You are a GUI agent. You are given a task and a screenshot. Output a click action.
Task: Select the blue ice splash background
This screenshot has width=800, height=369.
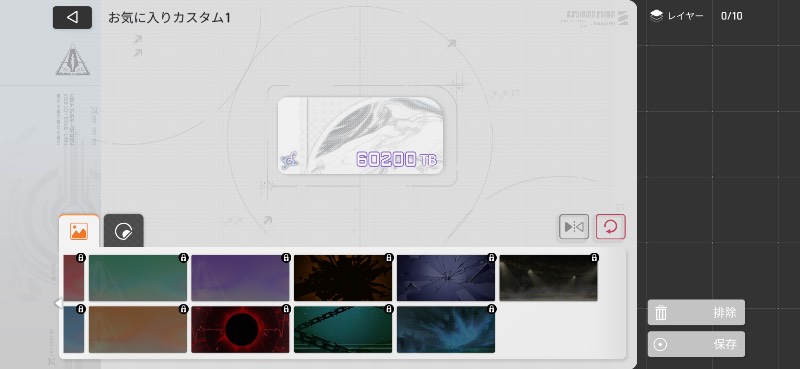click(446, 330)
